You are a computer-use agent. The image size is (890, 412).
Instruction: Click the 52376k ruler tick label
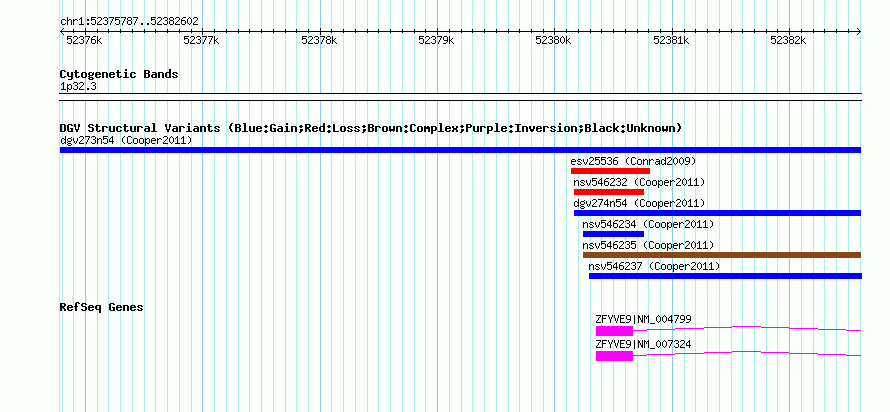(x=85, y=40)
